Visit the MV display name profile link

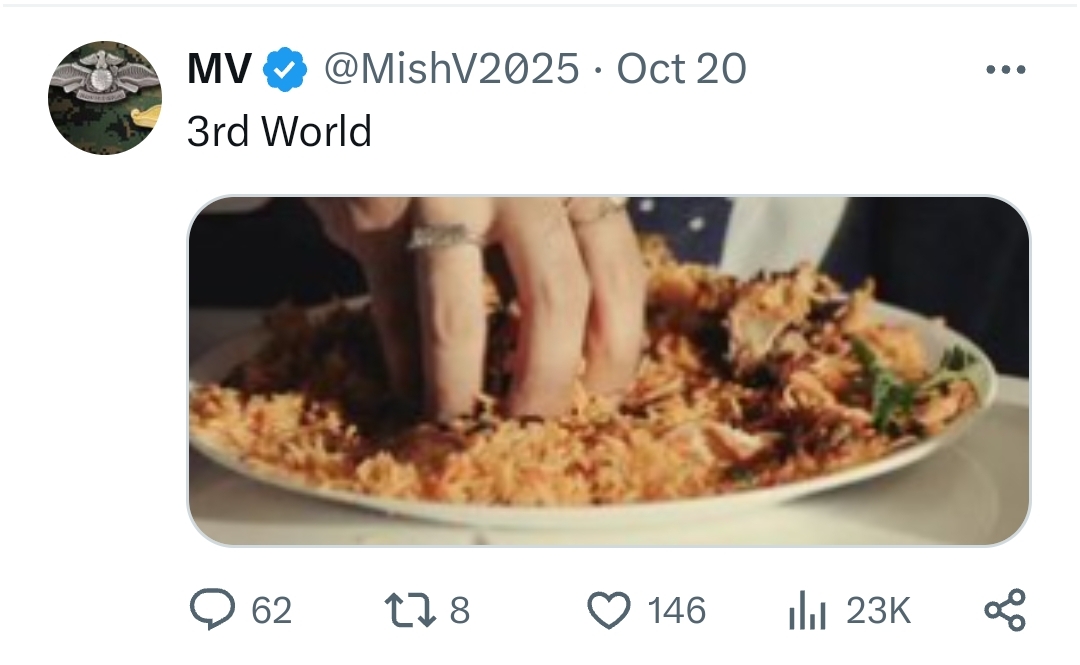pyautogui.click(x=219, y=69)
